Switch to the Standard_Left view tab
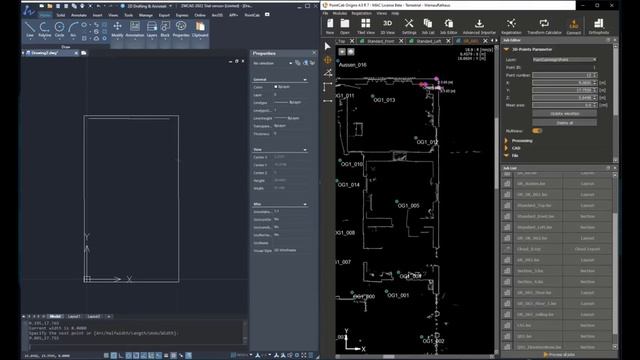The image size is (640, 360). pos(428,41)
